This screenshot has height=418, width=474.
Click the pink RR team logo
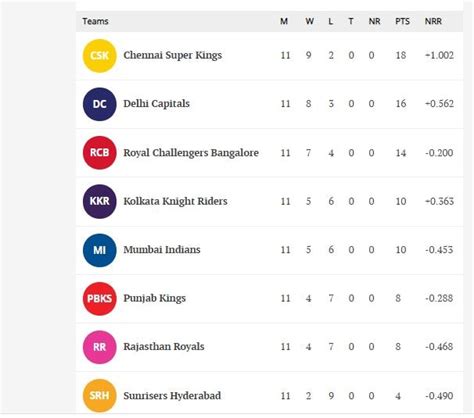coord(100,347)
